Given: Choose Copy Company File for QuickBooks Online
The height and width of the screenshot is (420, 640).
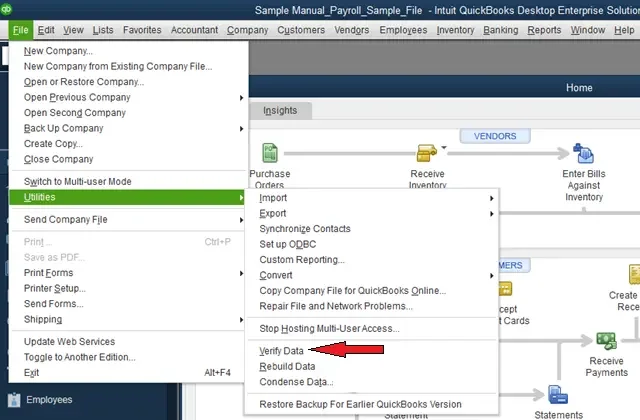Looking at the screenshot, I should click(371, 291).
